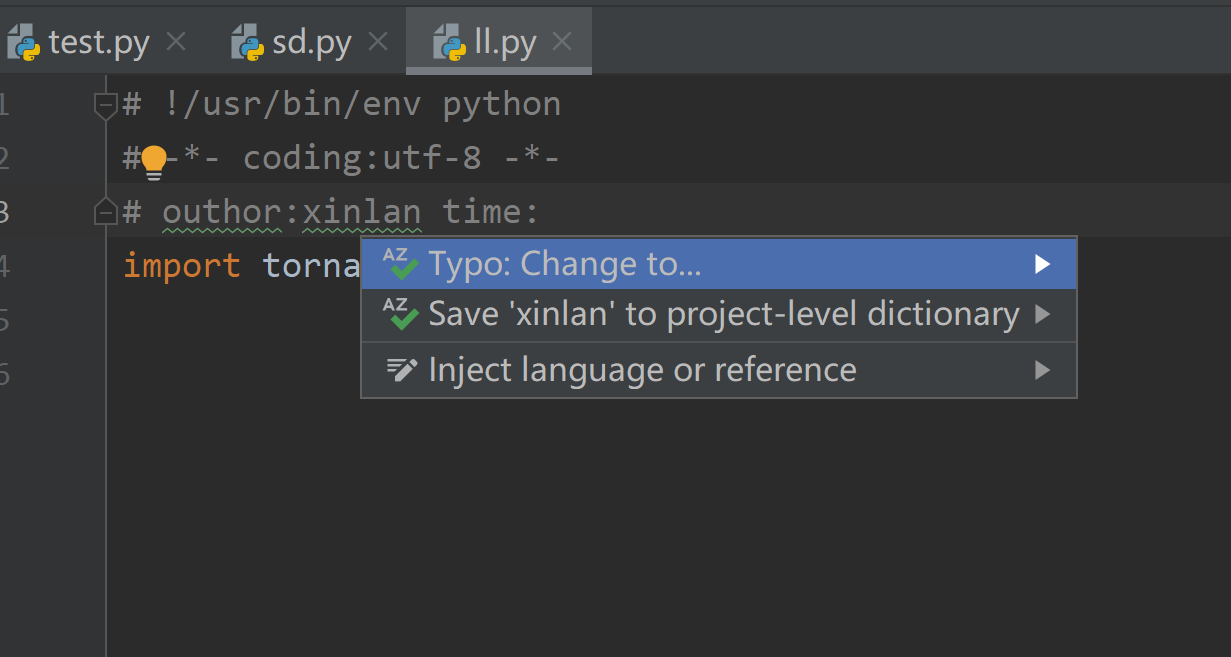The height and width of the screenshot is (657, 1231).
Task: Click the Python file icon on sd.py tab
Action: click(247, 43)
